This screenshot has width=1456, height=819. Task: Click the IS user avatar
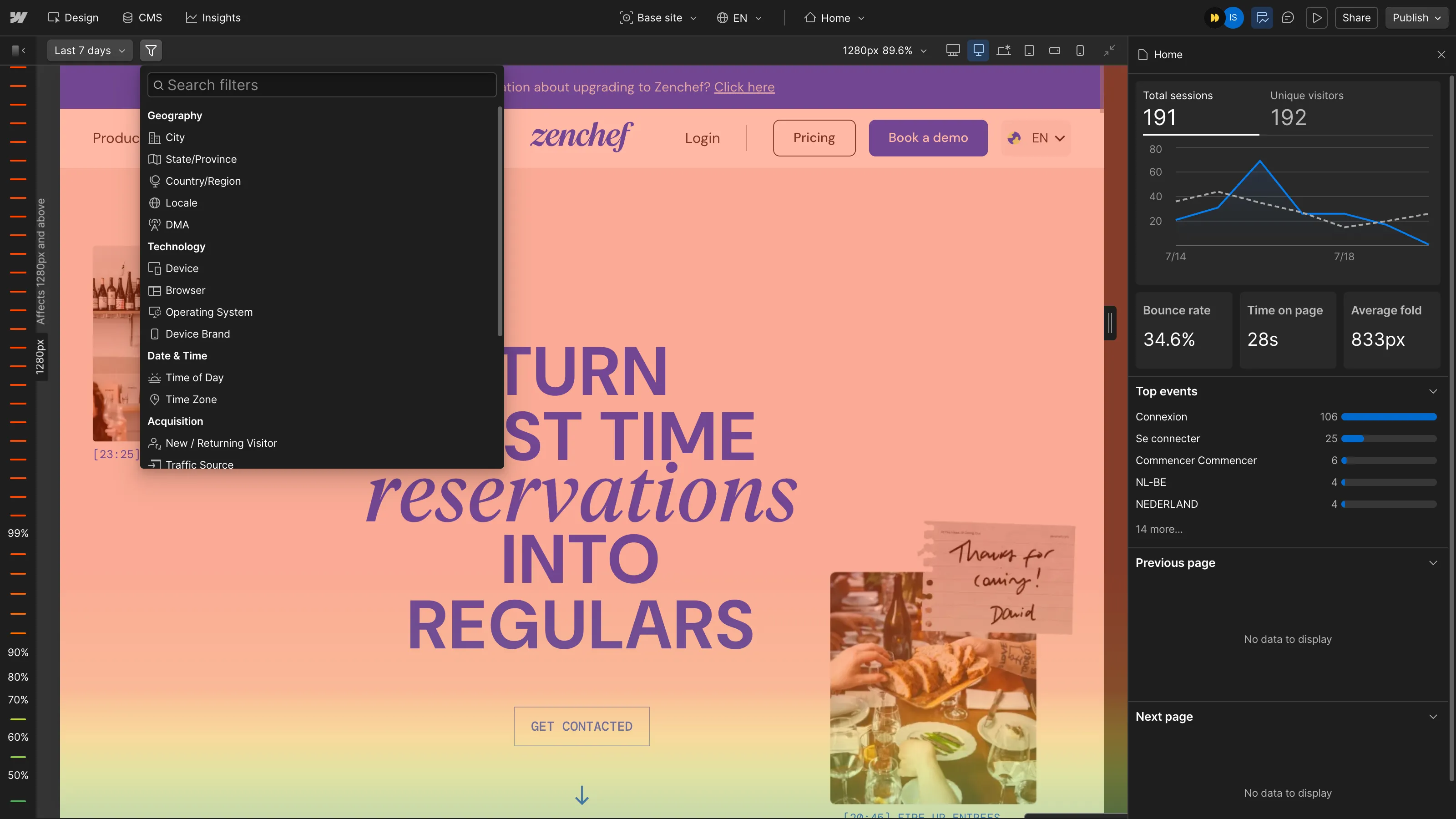pos(1234,18)
